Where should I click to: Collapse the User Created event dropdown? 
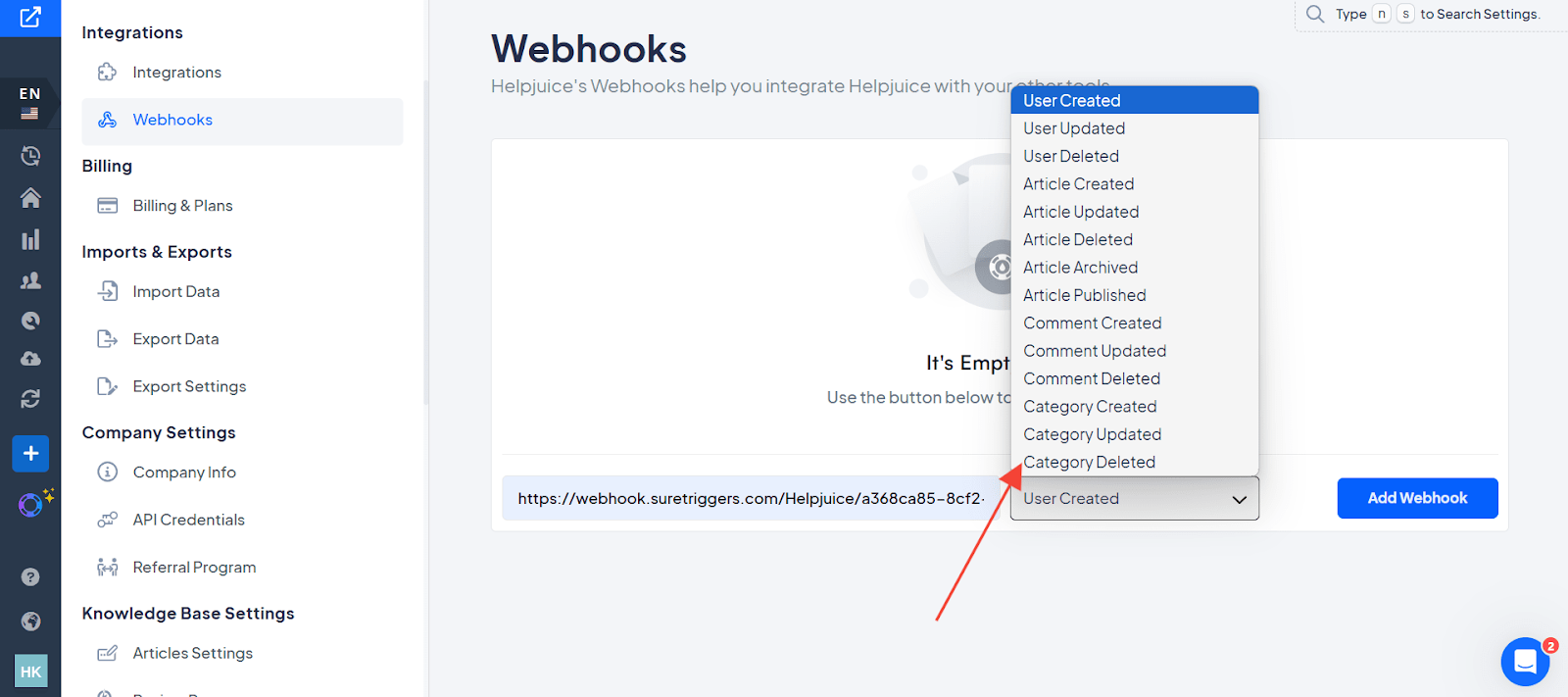(1135, 498)
